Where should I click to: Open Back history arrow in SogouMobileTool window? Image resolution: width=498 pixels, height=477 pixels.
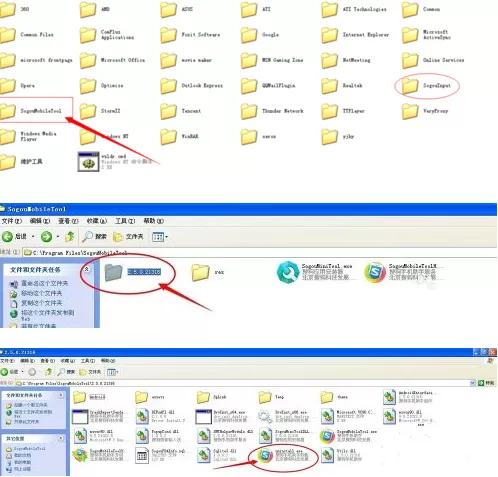point(33,237)
